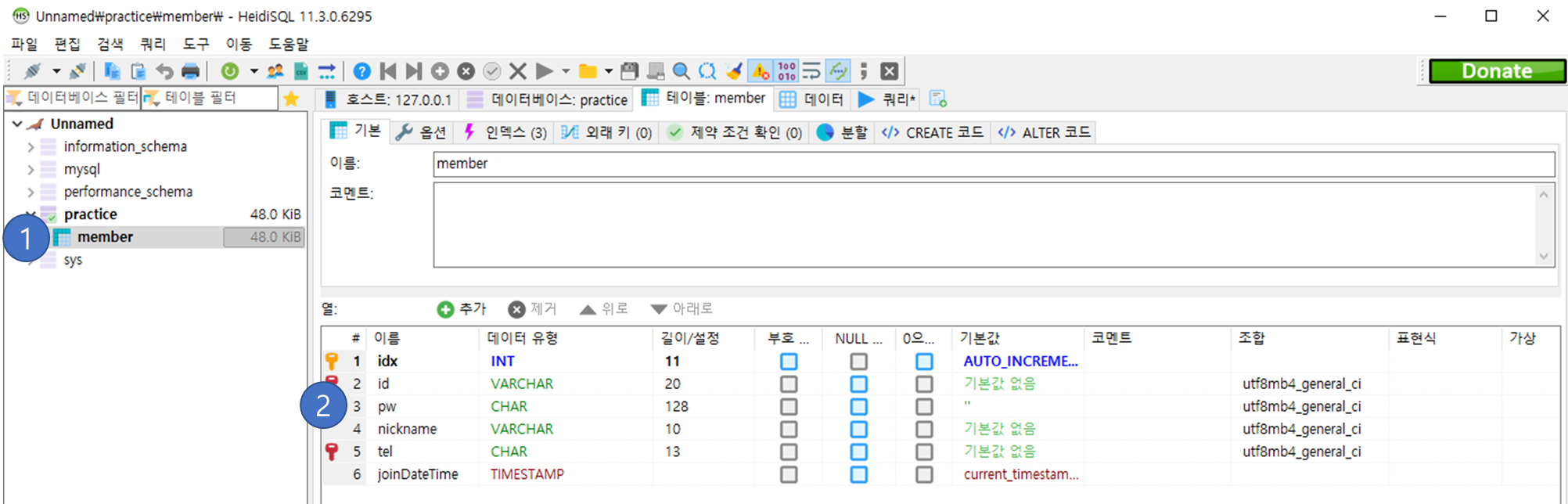1568x504 pixels.
Task: Click the 추가 add column button
Action: click(462, 309)
